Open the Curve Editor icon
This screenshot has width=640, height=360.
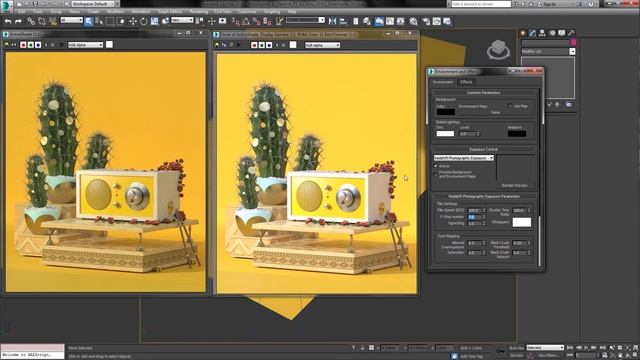(x=390, y=21)
